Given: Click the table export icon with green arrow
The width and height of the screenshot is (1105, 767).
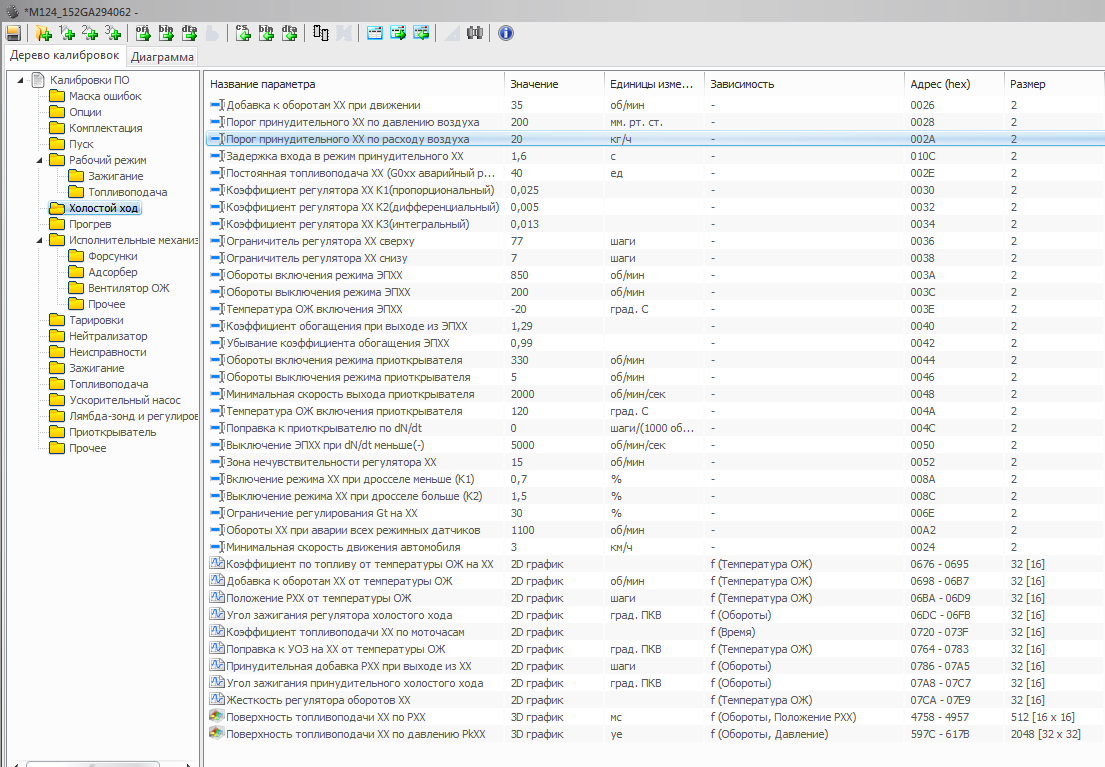Looking at the screenshot, I should coord(398,33).
